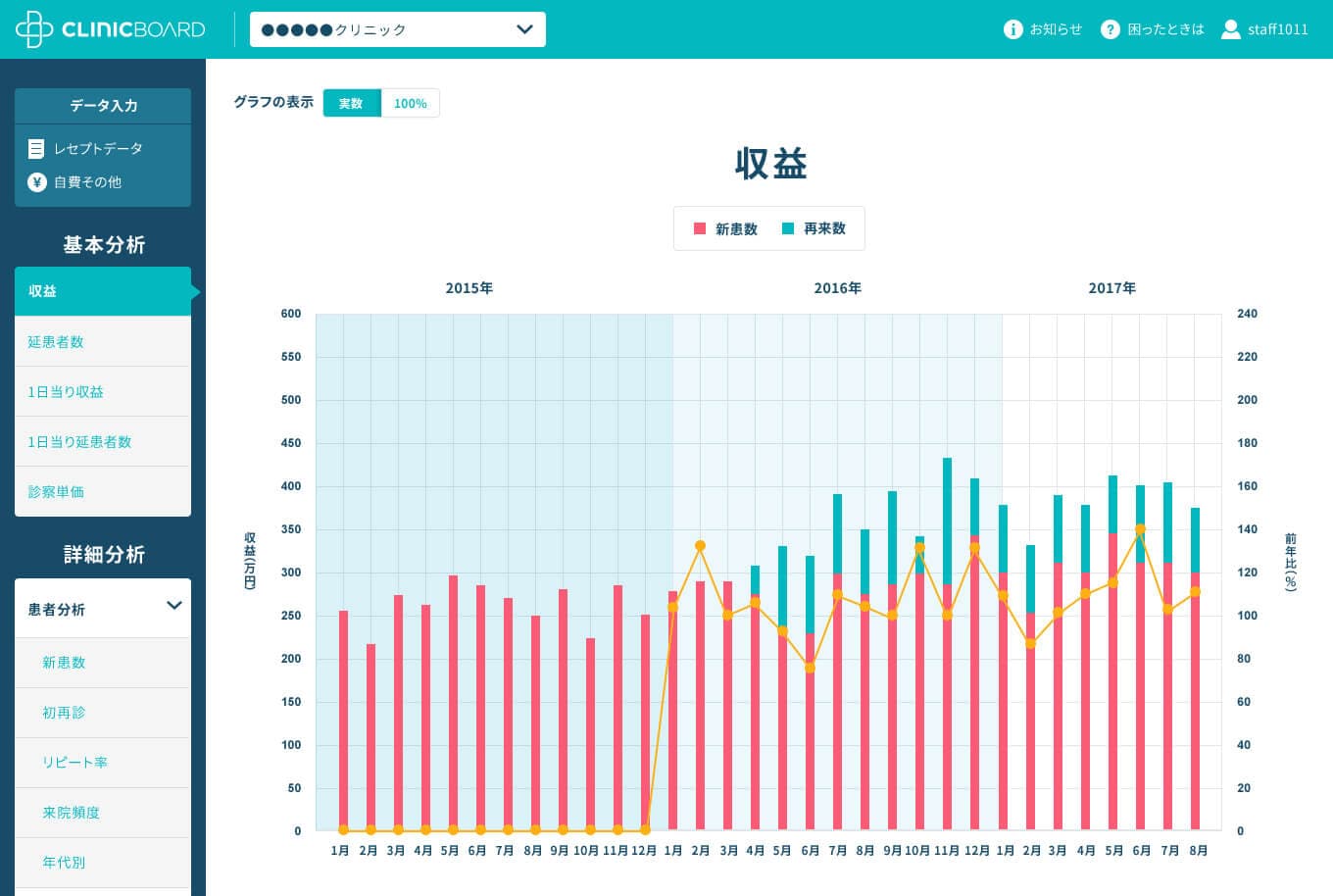Image resolution: width=1333 pixels, height=896 pixels.
Task: Switch graph display to 実数
Action: (x=351, y=103)
